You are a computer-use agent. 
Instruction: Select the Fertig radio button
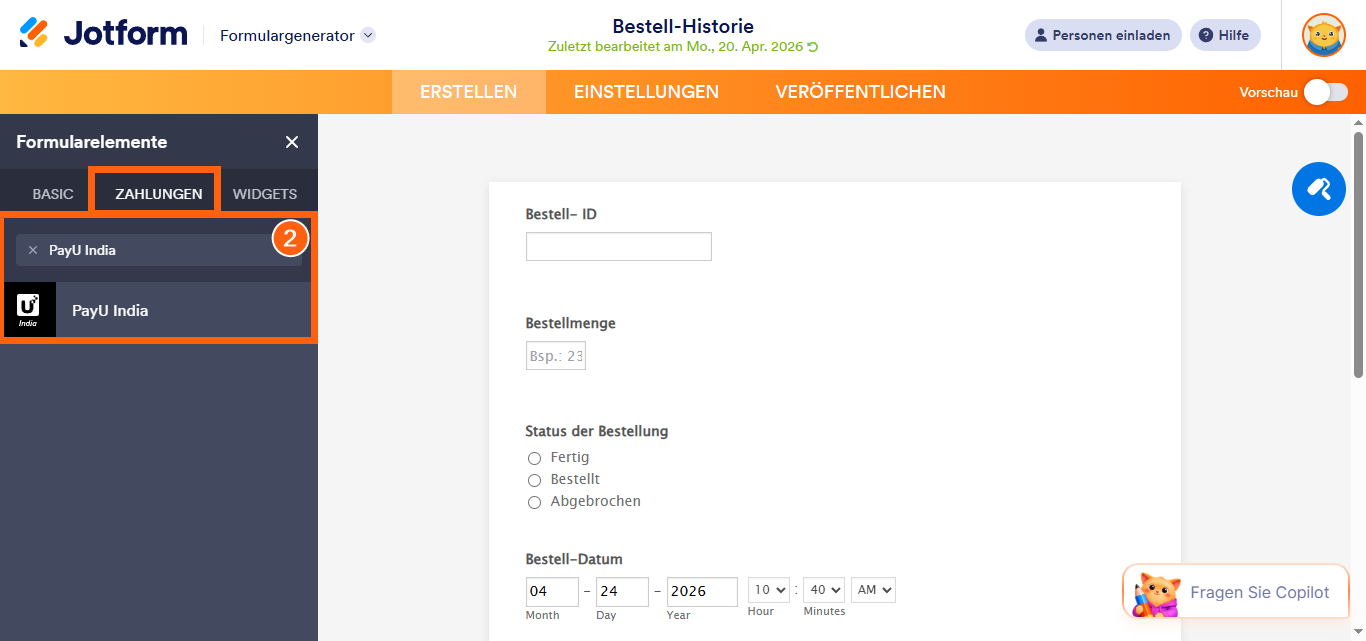534,458
